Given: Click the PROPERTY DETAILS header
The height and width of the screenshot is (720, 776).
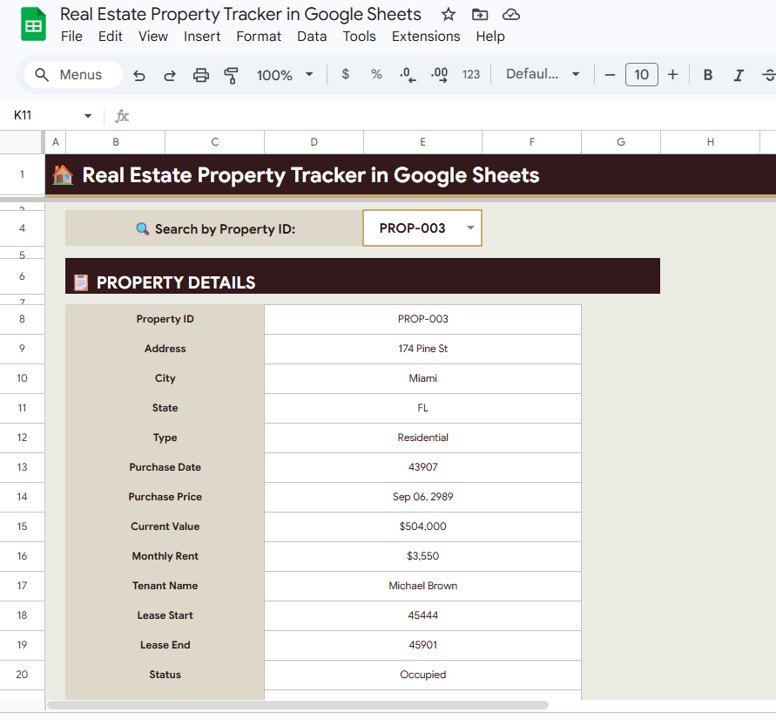Looking at the screenshot, I should point(362,276).
